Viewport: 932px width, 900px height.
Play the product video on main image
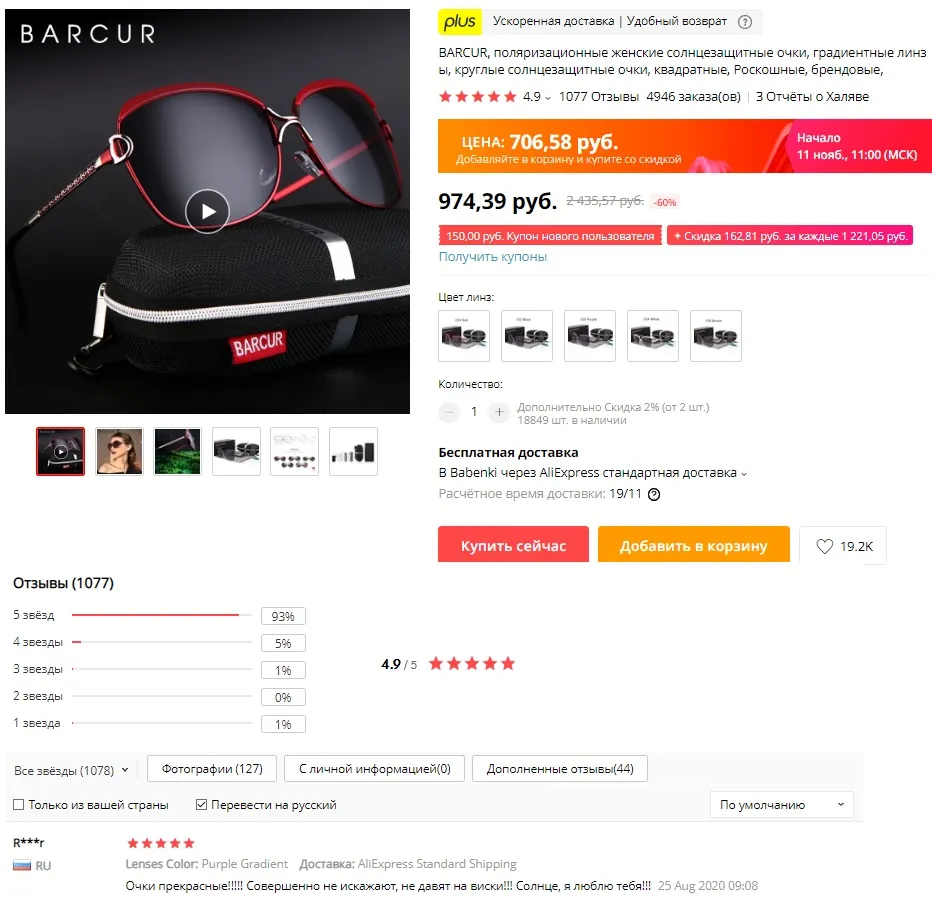(x=207, y=211)
